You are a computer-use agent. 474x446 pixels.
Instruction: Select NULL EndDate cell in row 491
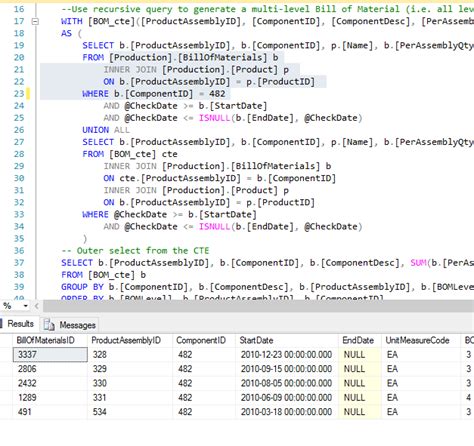(x=360, y=412)
